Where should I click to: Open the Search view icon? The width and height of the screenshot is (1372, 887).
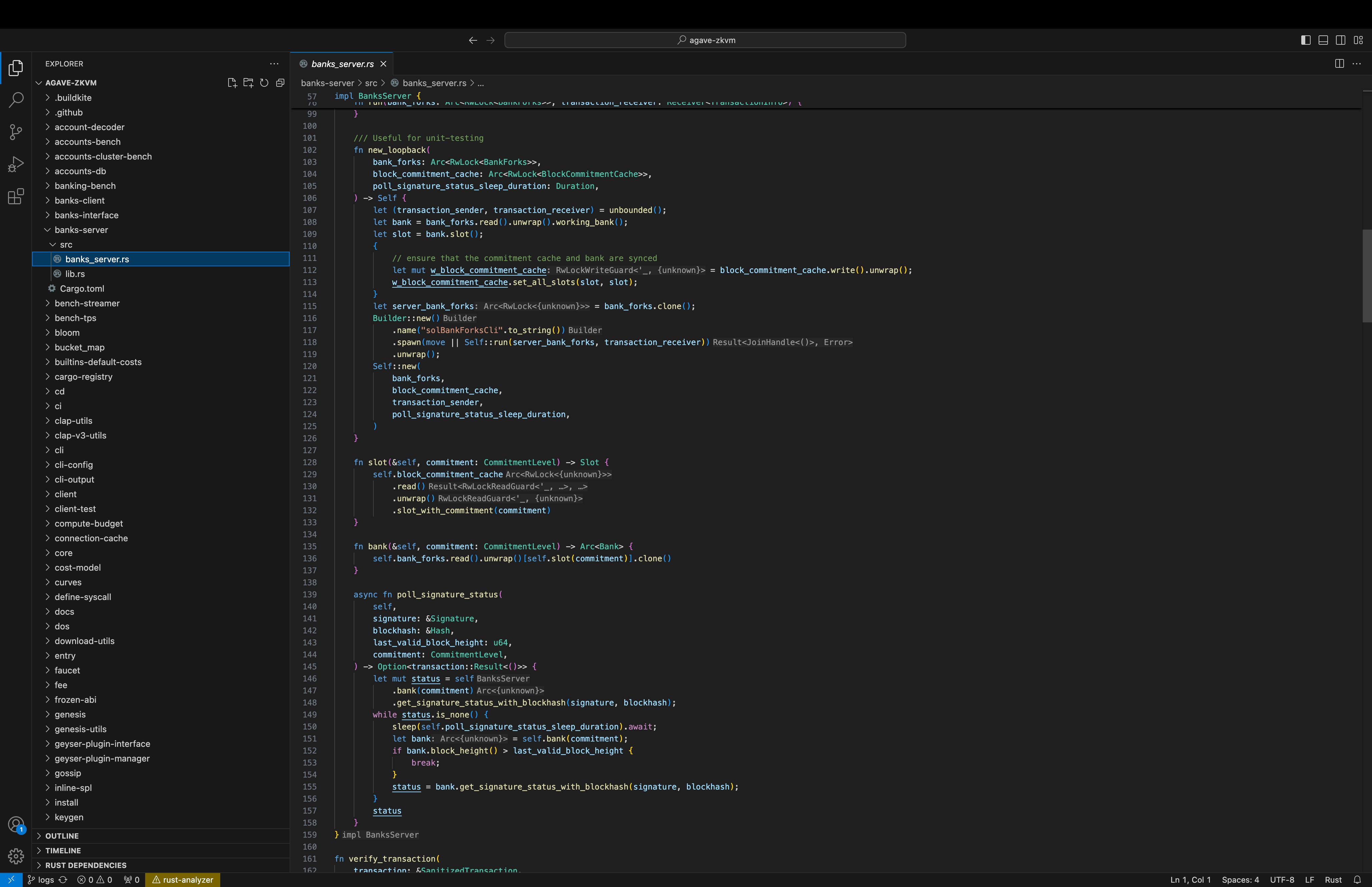(x=16, y=100)
